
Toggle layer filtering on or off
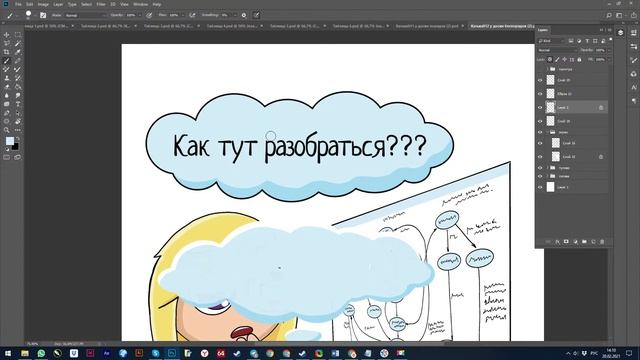(611, 39)
